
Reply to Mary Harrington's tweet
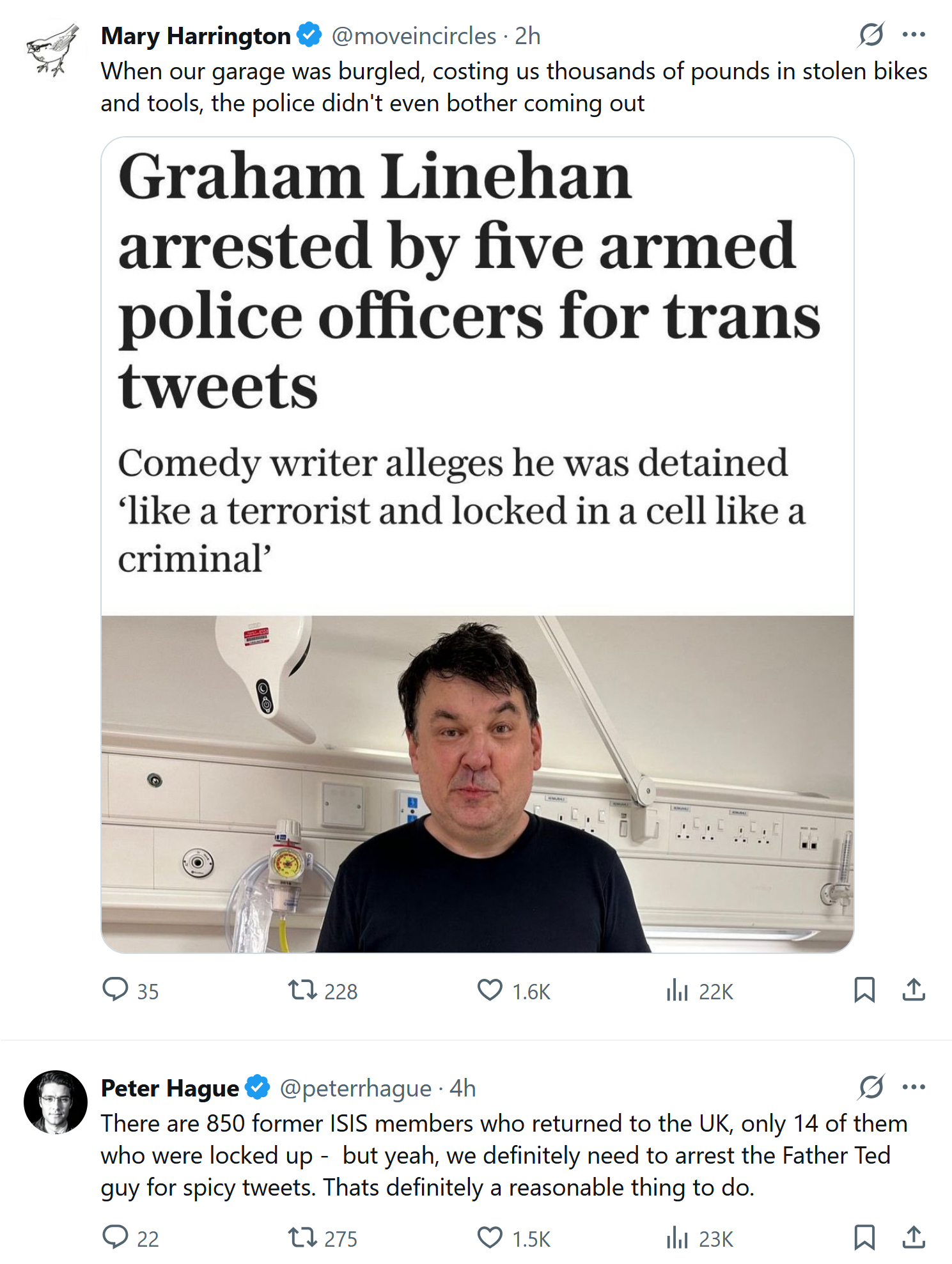coord(116,990)
